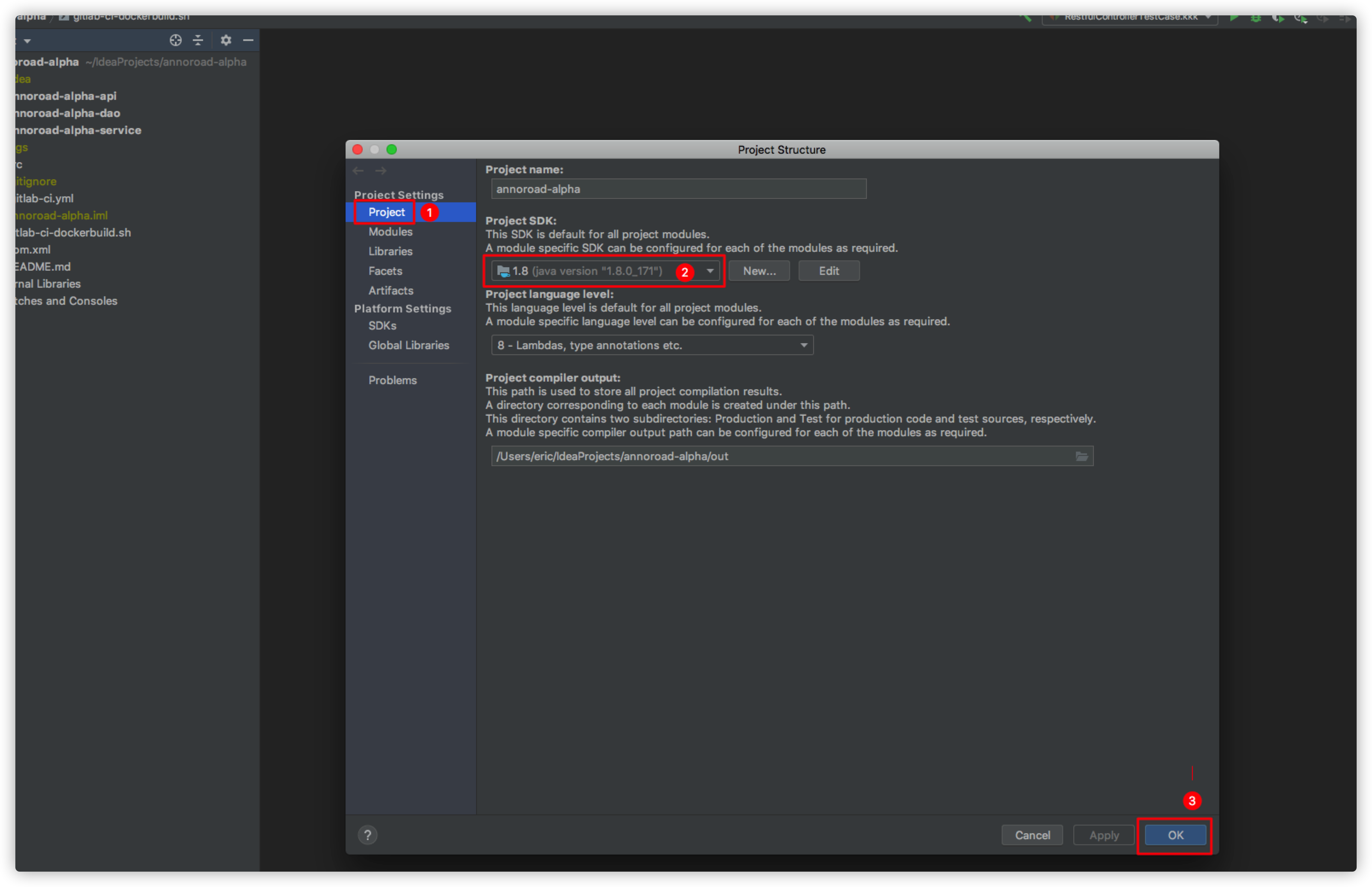Click the Run with Coverage icon
Viewport: 1372px width, 887px height.
[x=1278, y=18]
